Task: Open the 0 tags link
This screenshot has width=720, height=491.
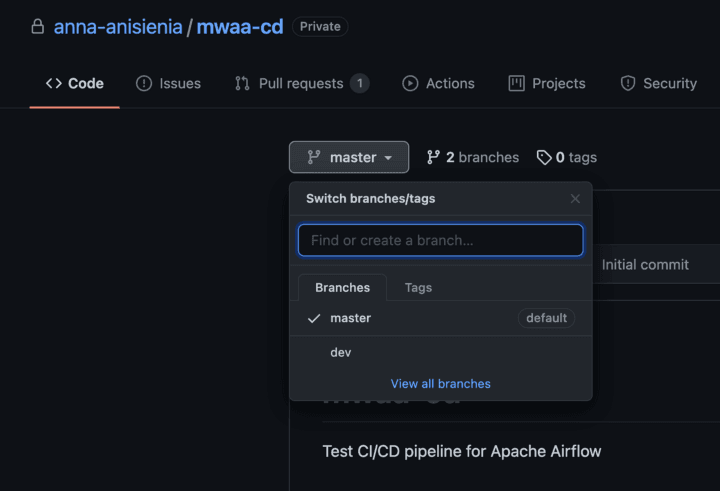Action: [567, 157]
